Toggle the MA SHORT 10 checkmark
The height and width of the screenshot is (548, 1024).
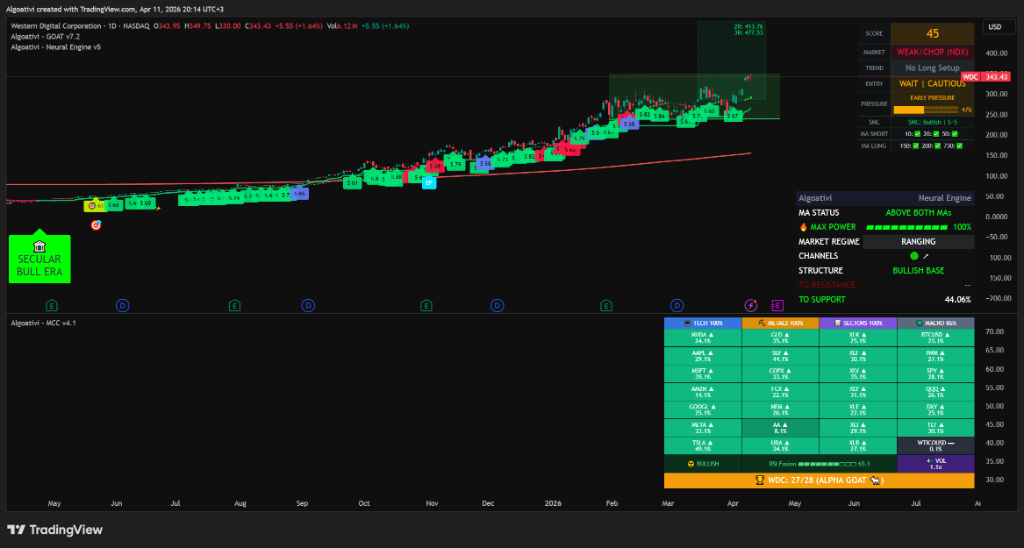(x=916, y=134)
